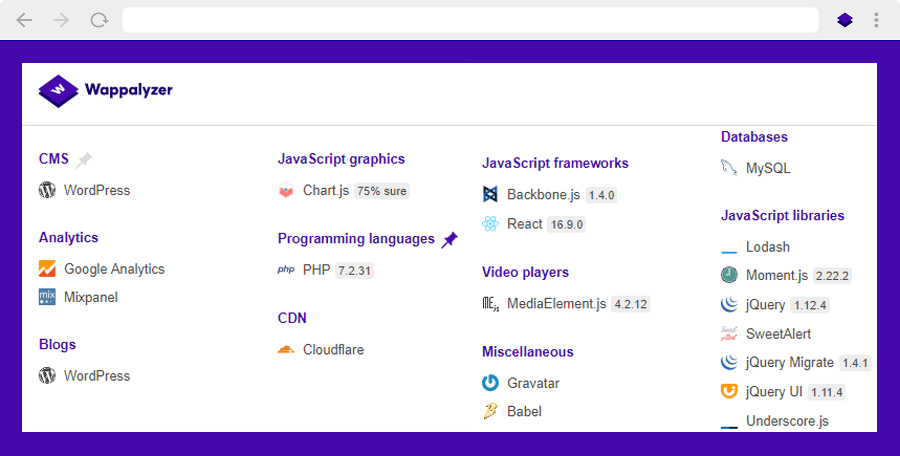Open the browser three-dot menu
900x456 pixels.
(876, 20)
